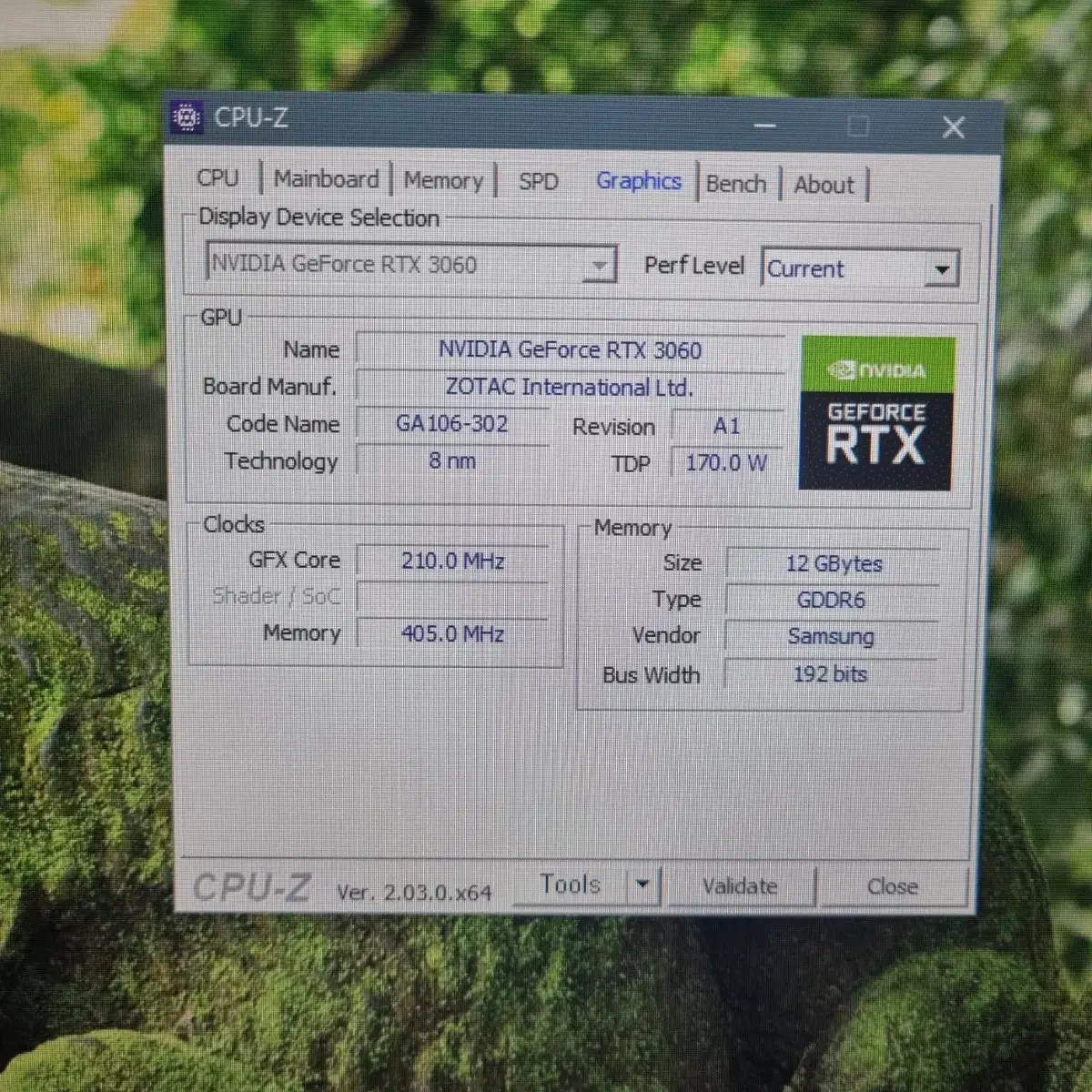Image resolution: width=1092 pixels, height=1092 pixels.
Task: Open the Tools dropdown arrow
Action: [x=642, y=884]
